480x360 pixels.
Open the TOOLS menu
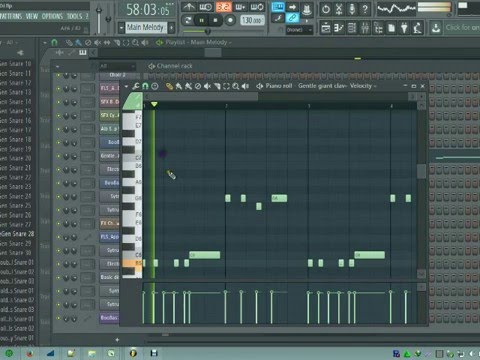click(74, 16)
